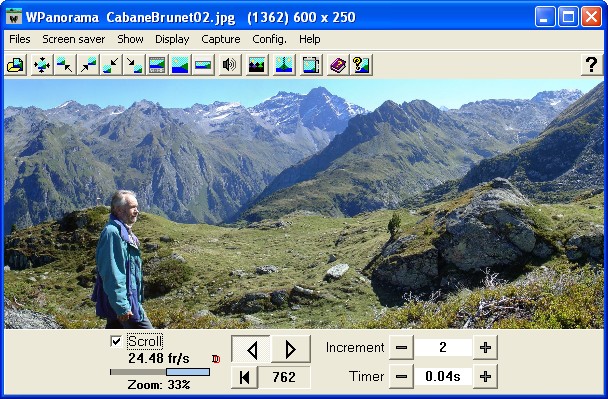Image resolution: width=608 pixels, height=399 pixels.
Task: Click the mirrored tree landscape icon
Action: (x=284, y=64)
